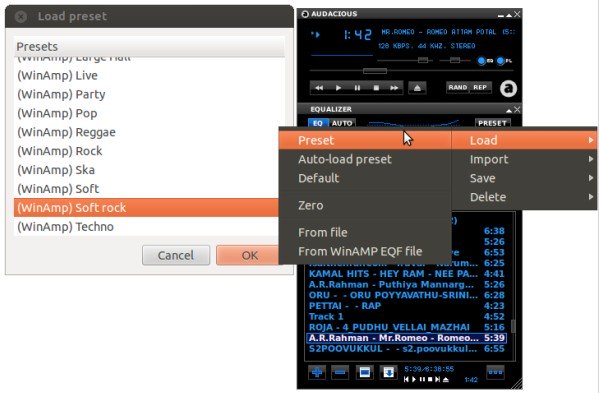599x393 pixels.
Task: Click OK in Load preset dialog
Action: pyautogui.click(x=248, y=255)
